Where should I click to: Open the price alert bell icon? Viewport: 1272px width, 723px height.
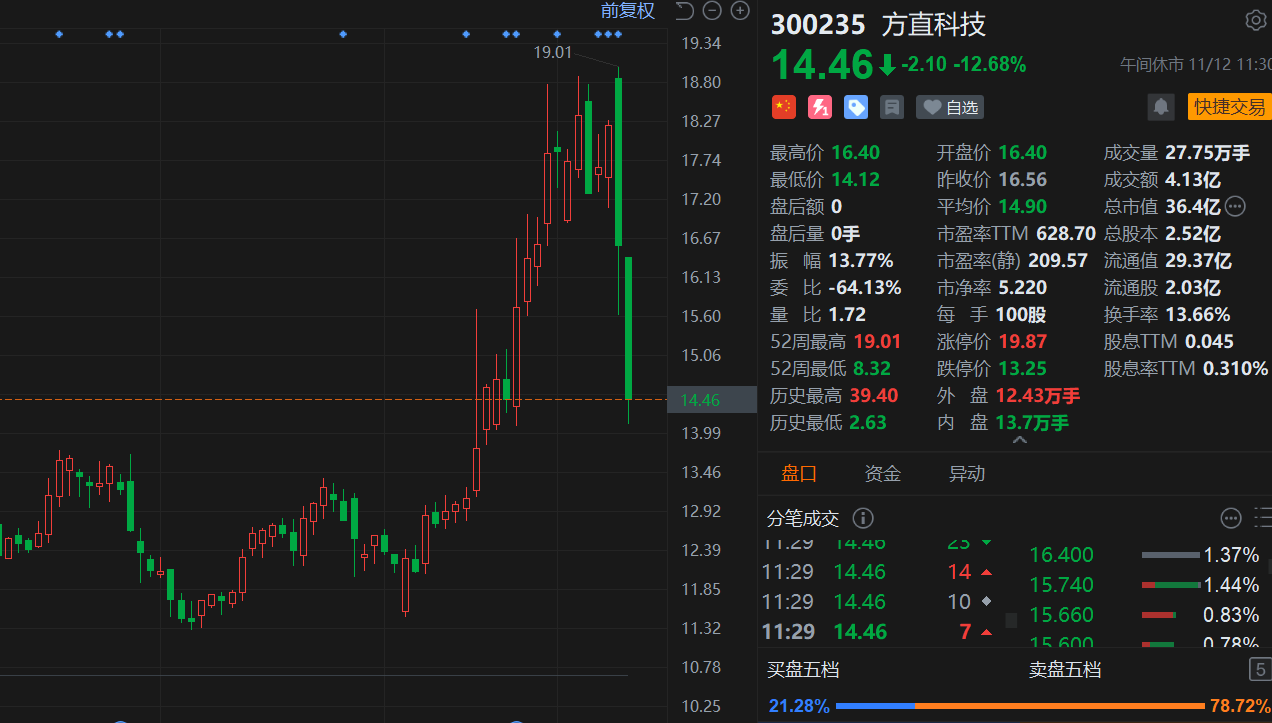point(1160,107)
